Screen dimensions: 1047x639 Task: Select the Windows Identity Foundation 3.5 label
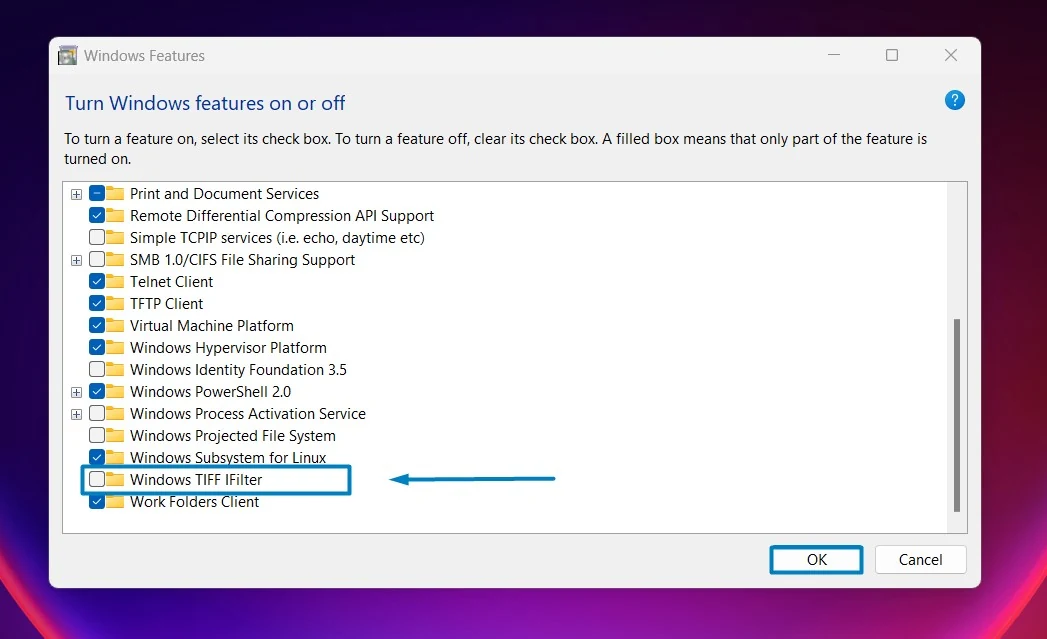[238, 369]
